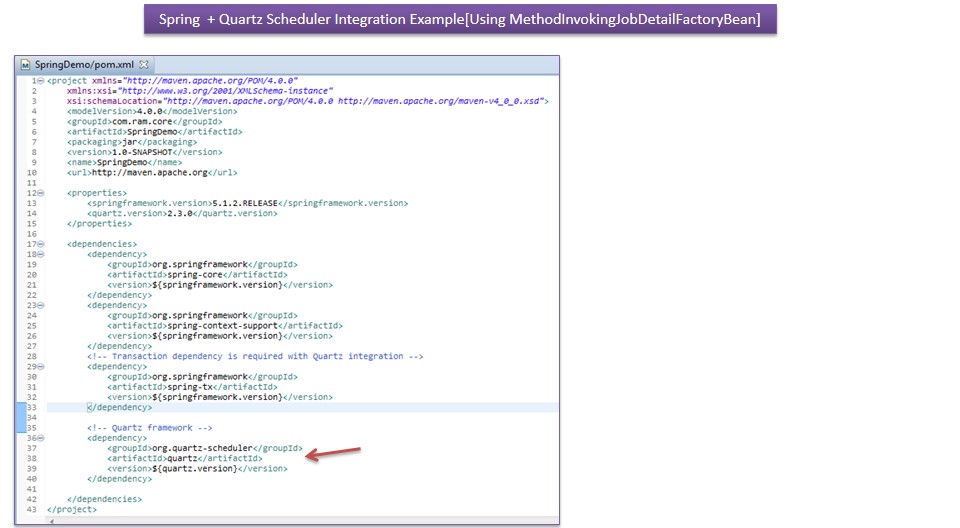
Task: Collapse the spring-tx dependency at line 29
Action: click(40, 366)
